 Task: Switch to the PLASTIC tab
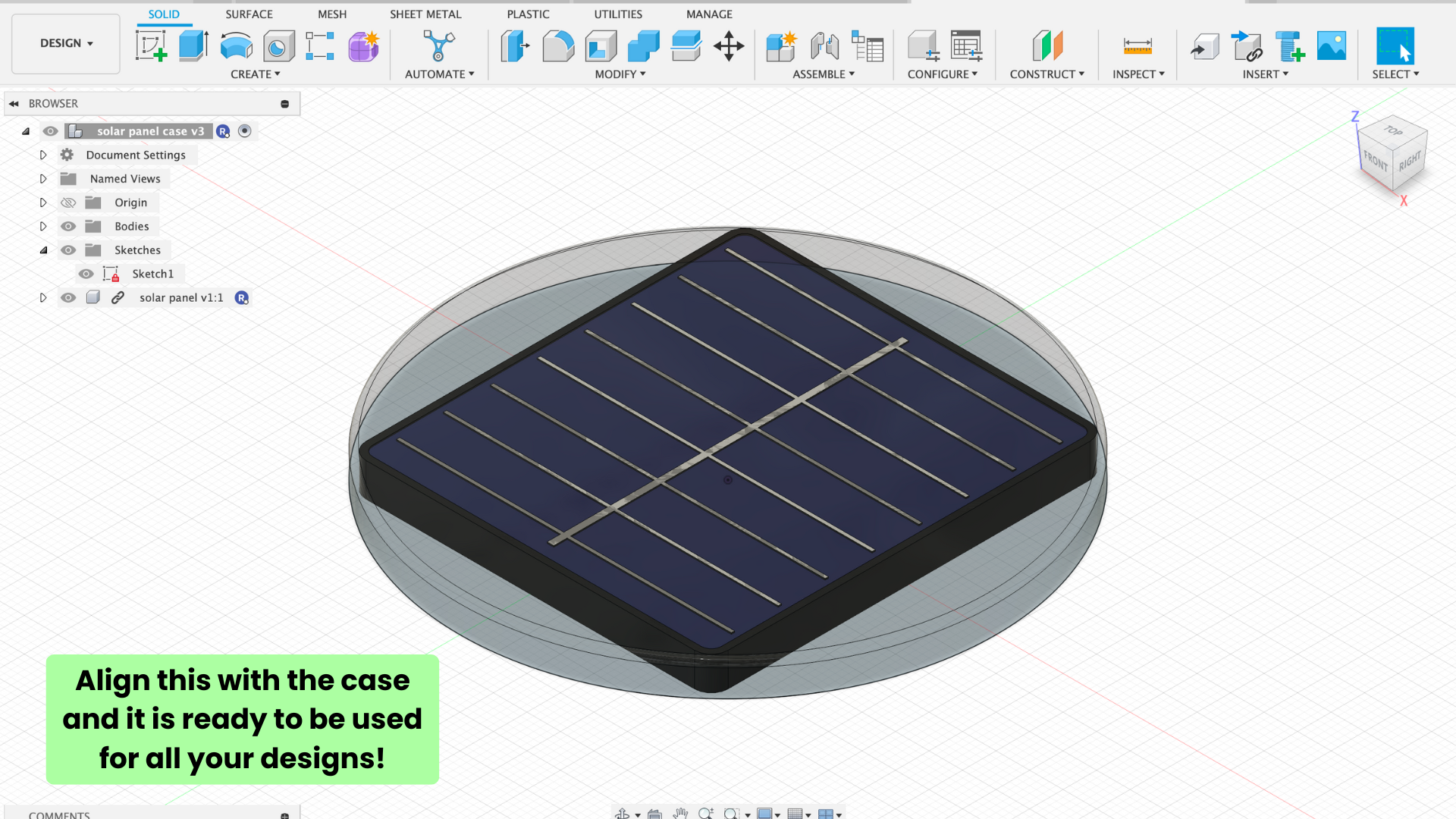click(528, 14)
